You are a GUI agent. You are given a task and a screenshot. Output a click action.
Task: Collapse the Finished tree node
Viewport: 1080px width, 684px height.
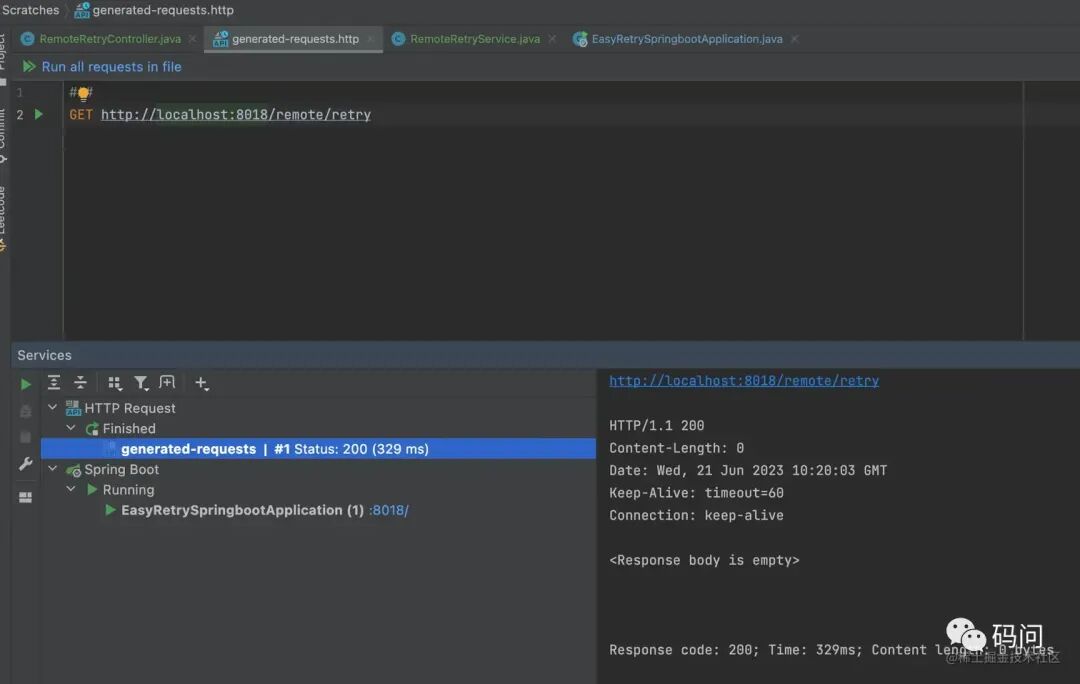(x=71, y=428)
